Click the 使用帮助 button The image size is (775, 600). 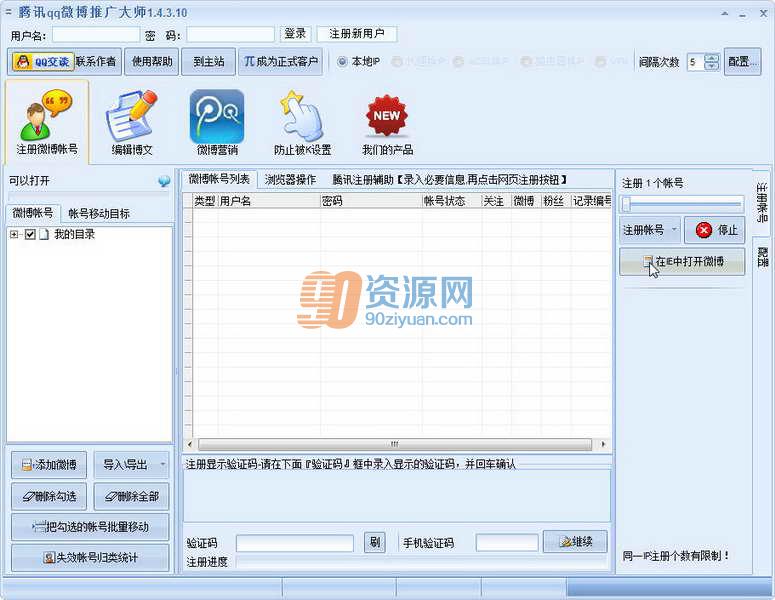pos(152,62)
